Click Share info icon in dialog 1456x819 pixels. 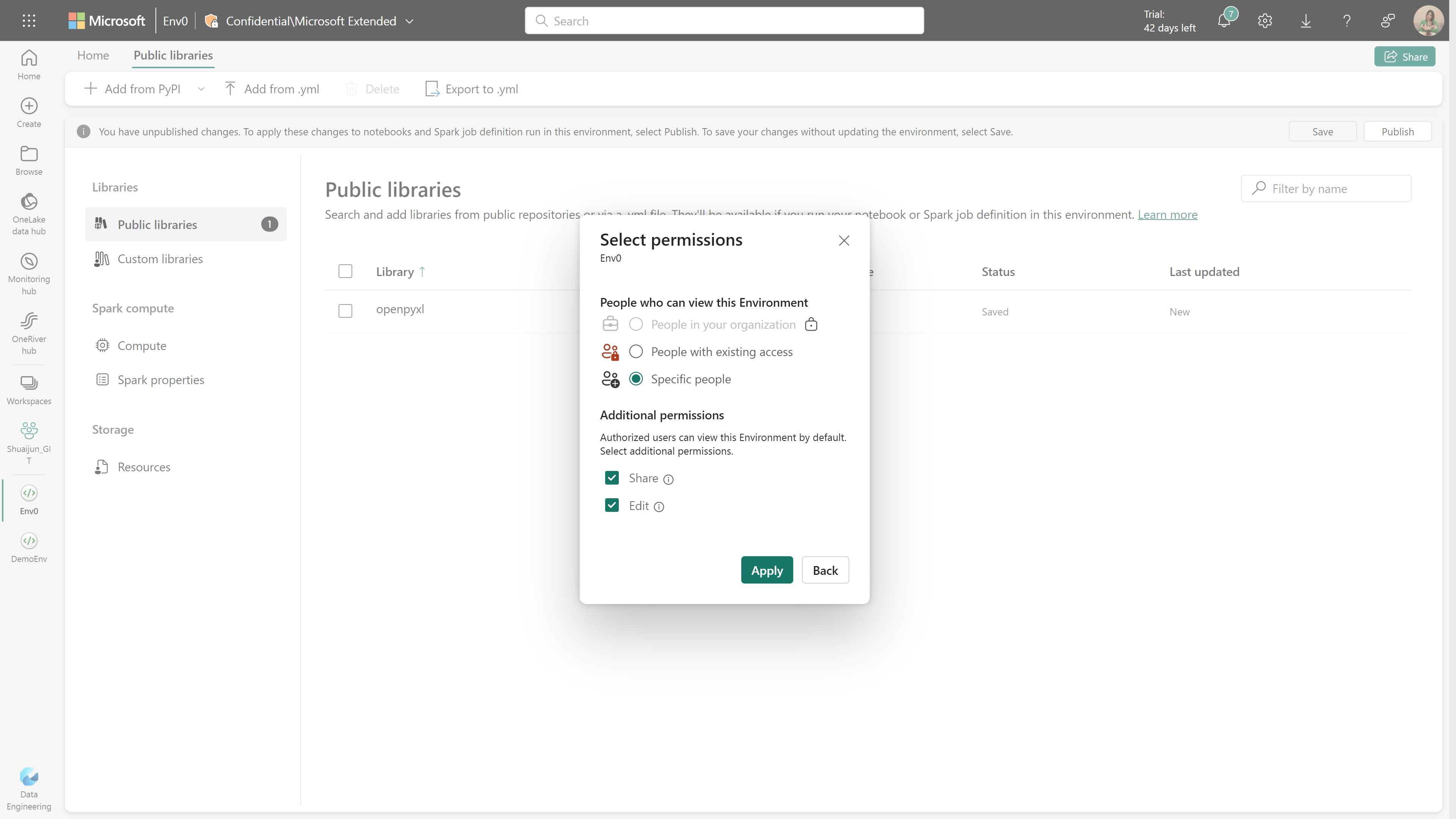click(668, 479)
